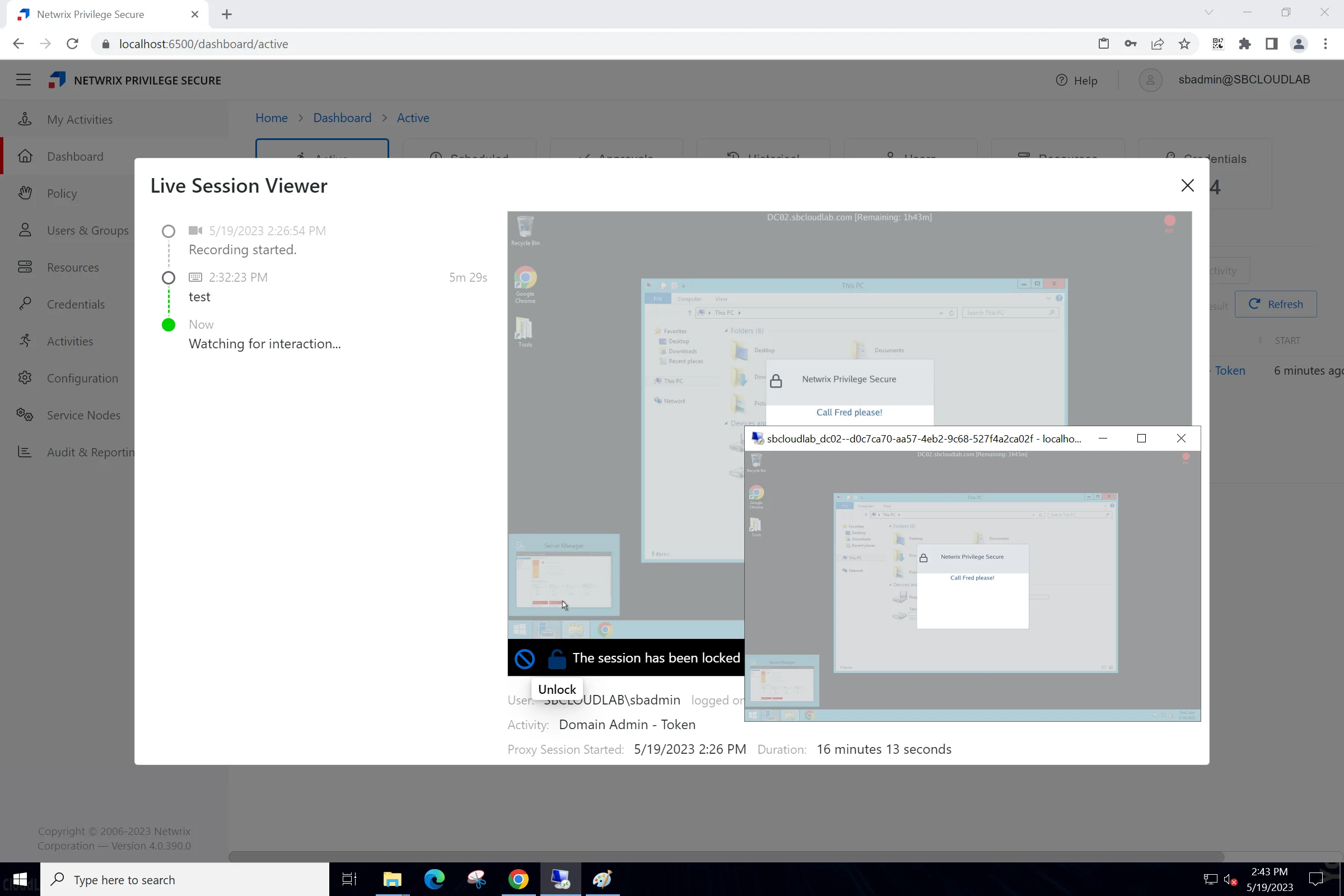Close the sbcloudlab_dc02 remote session window
Viewport: 1344px width, 896px height.
(1180, 438)
